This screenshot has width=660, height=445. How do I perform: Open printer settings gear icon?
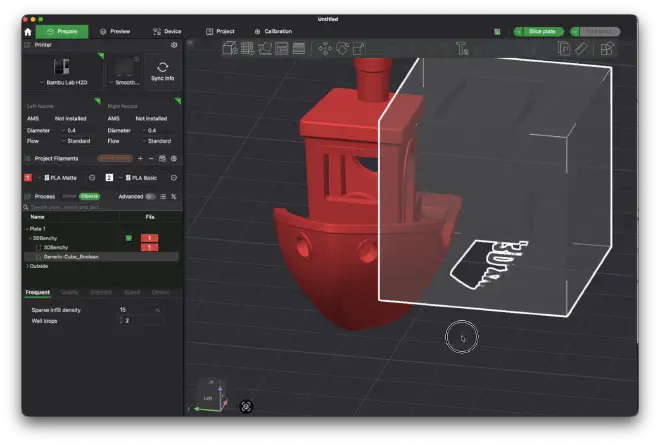174,45
